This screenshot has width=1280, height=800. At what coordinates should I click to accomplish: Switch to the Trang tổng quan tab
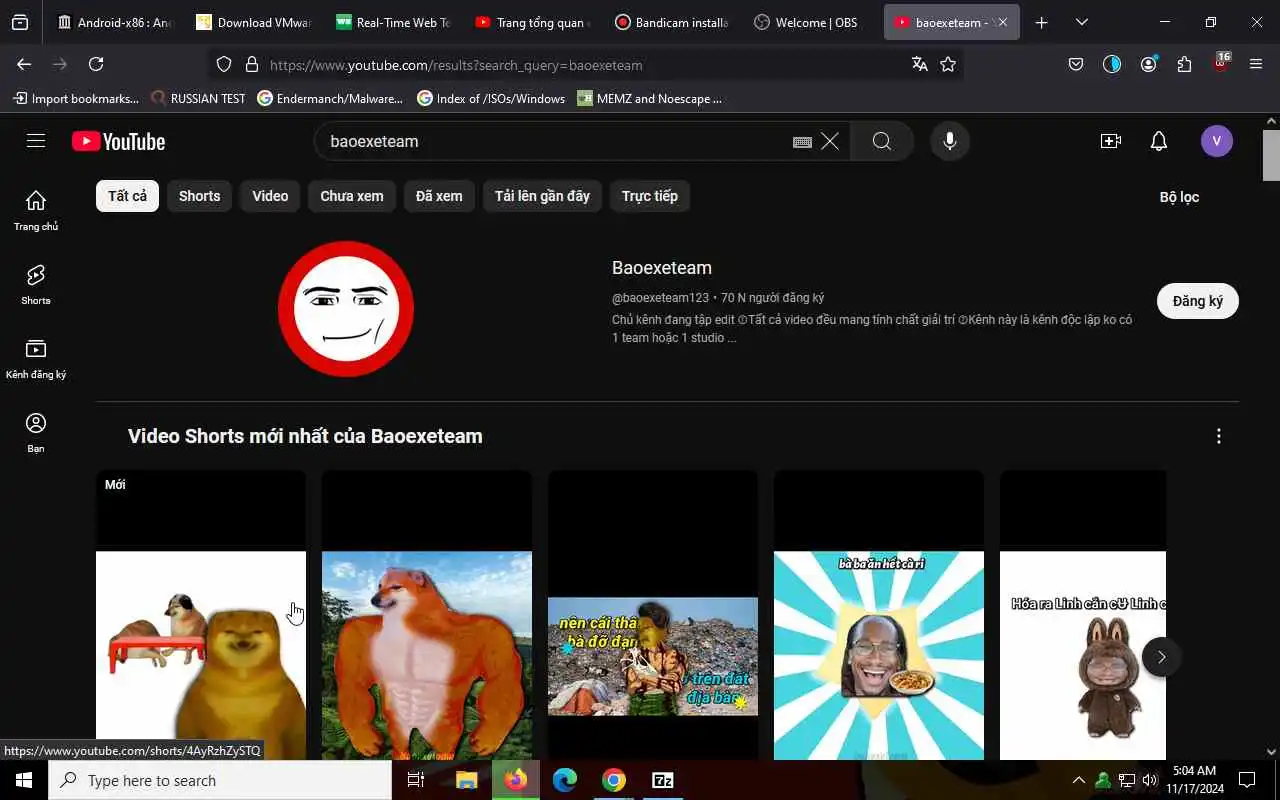[x=533, y=22]
